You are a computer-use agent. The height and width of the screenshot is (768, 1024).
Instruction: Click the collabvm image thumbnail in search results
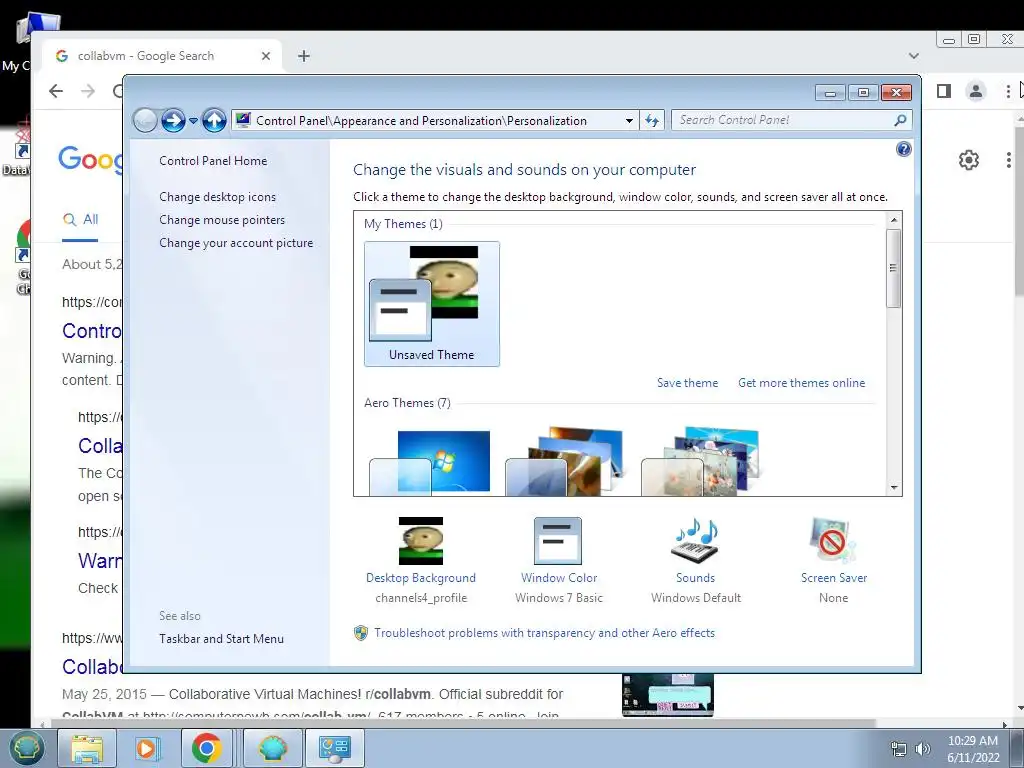click(x=667, y=695)
